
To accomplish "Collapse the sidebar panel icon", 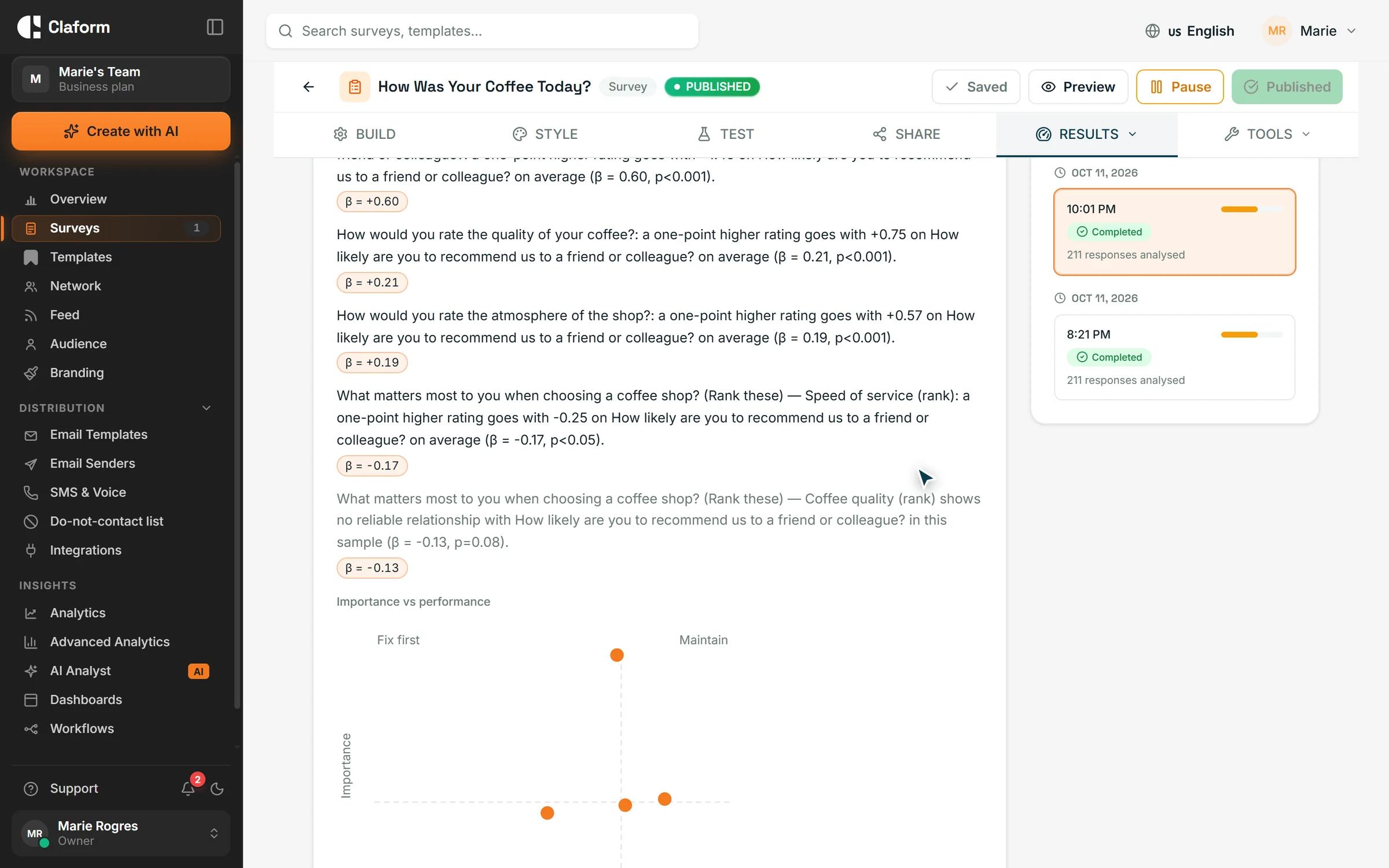I will [x=215, y=27].
